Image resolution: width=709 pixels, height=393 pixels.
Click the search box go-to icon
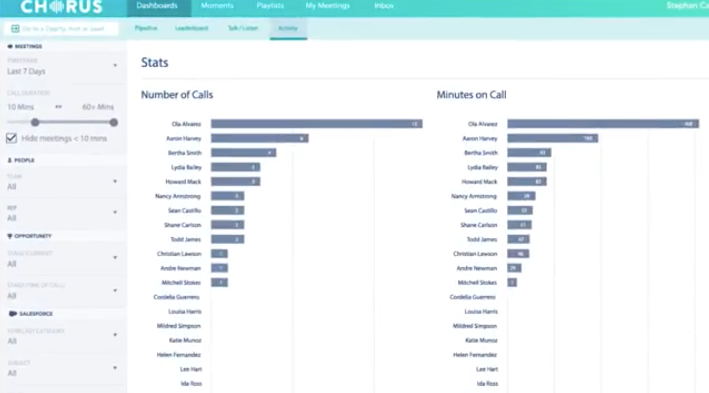(15, 28)
